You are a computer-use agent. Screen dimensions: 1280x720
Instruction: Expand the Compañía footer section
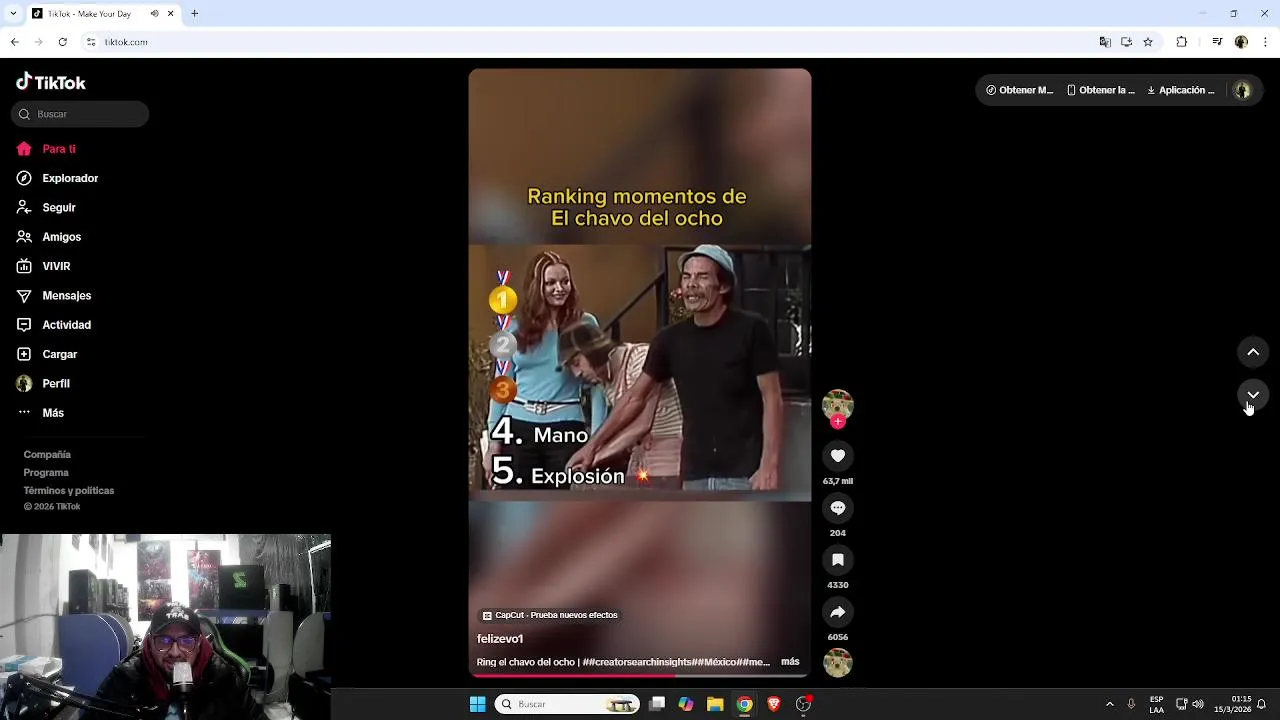tap(47, 454)
